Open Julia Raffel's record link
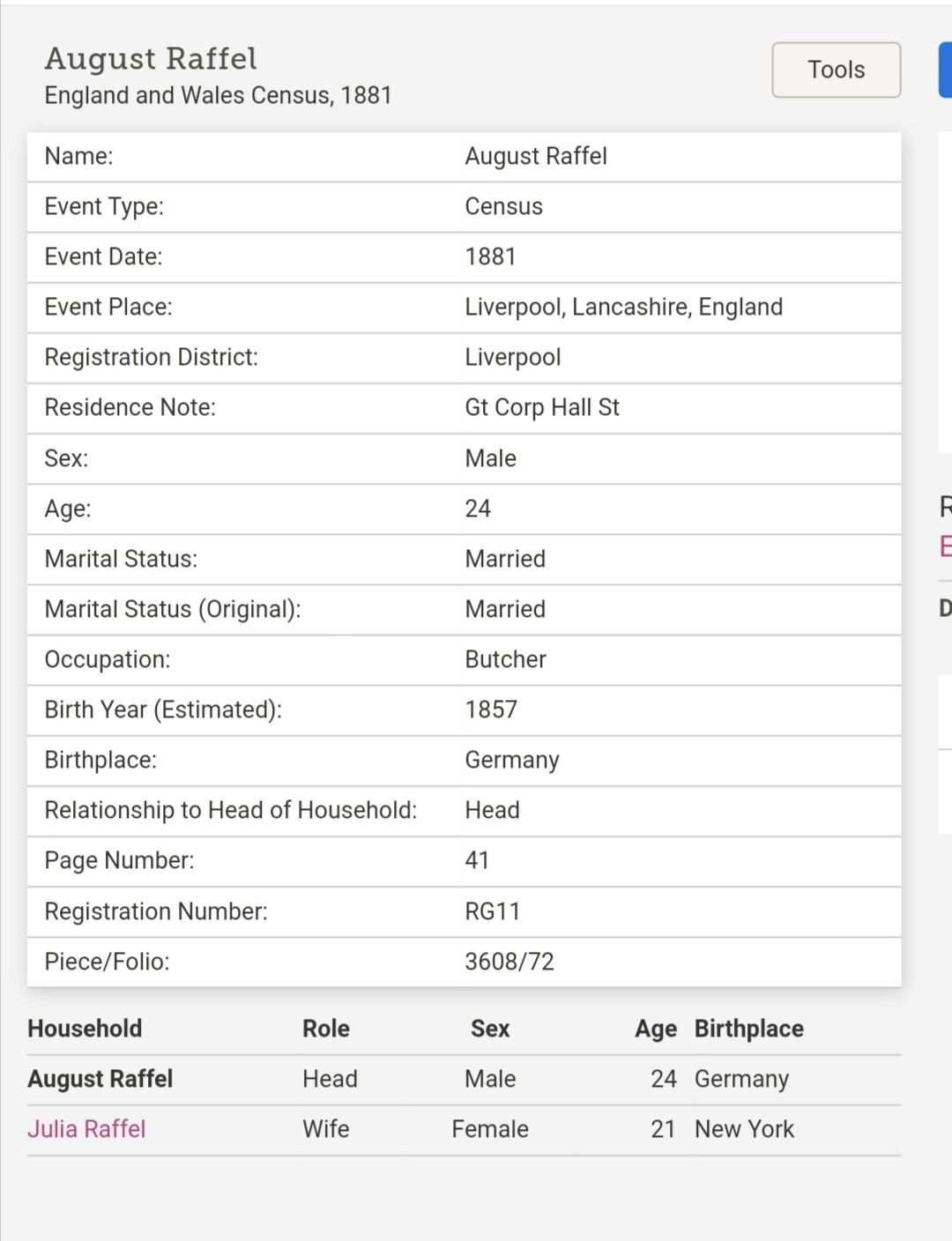 pyautogui.click(x=86, y=1129)
